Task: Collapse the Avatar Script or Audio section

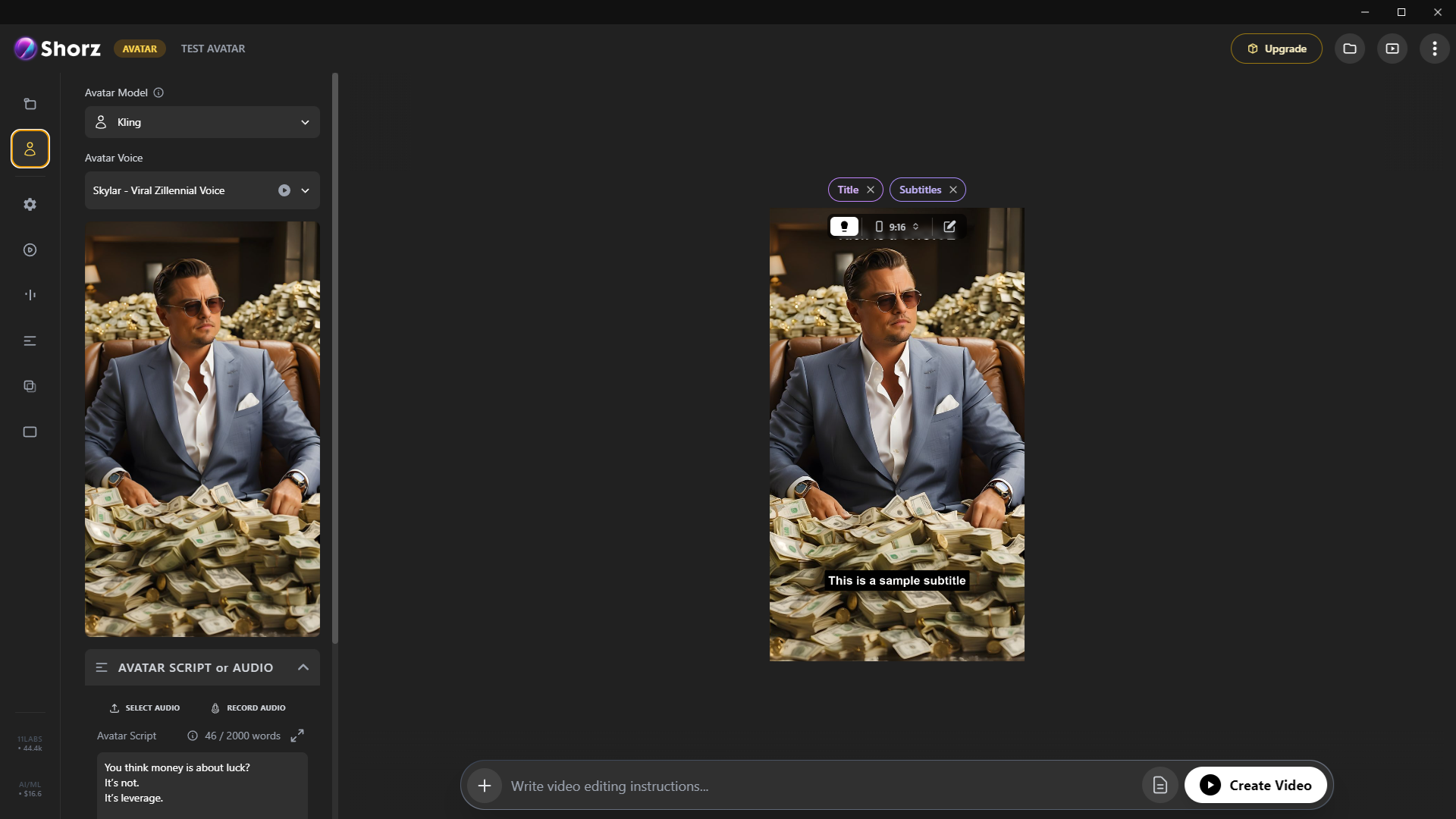Action: [303, 667]
